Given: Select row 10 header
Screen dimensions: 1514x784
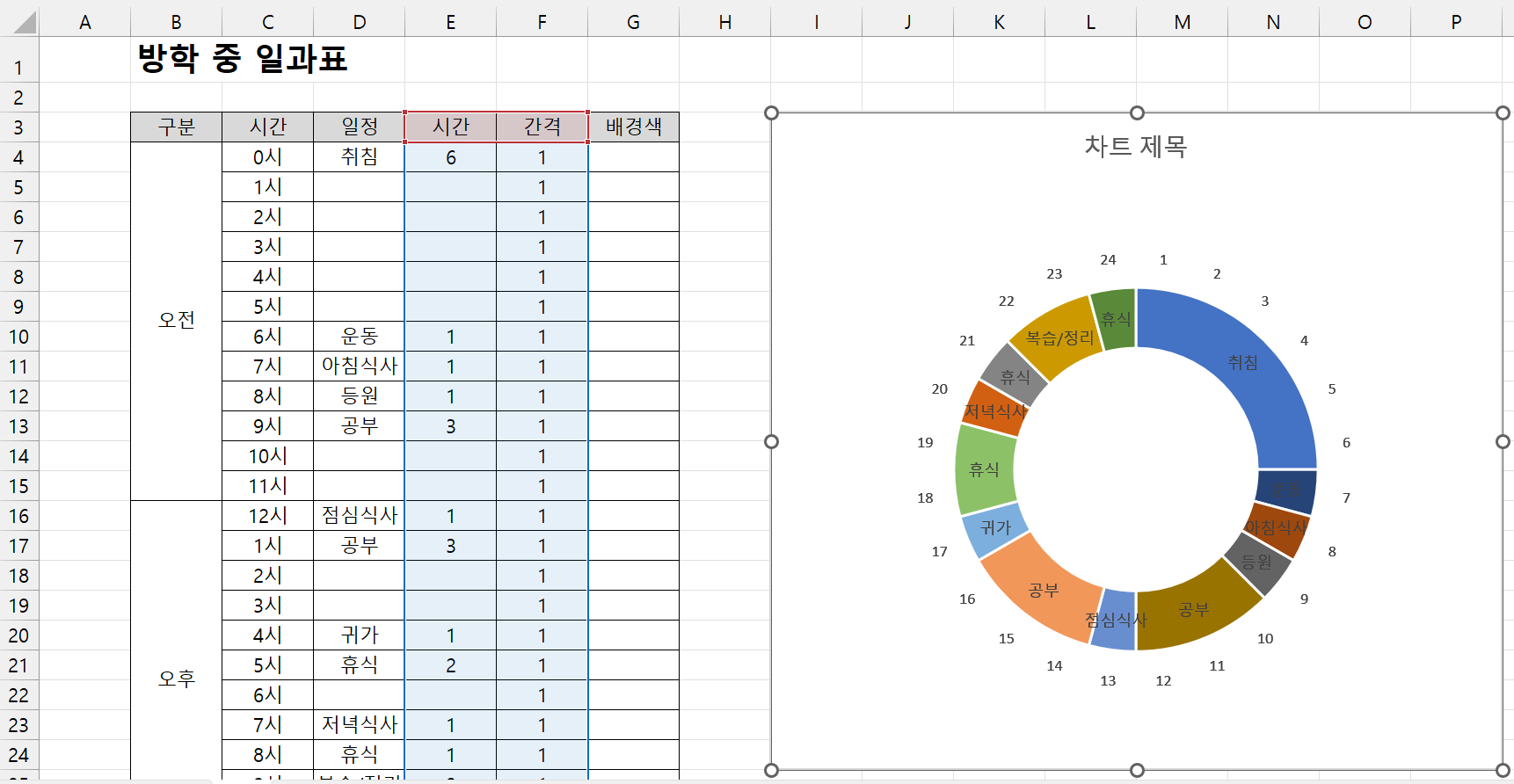Looking at the screenshot, I should pos(18,337).
